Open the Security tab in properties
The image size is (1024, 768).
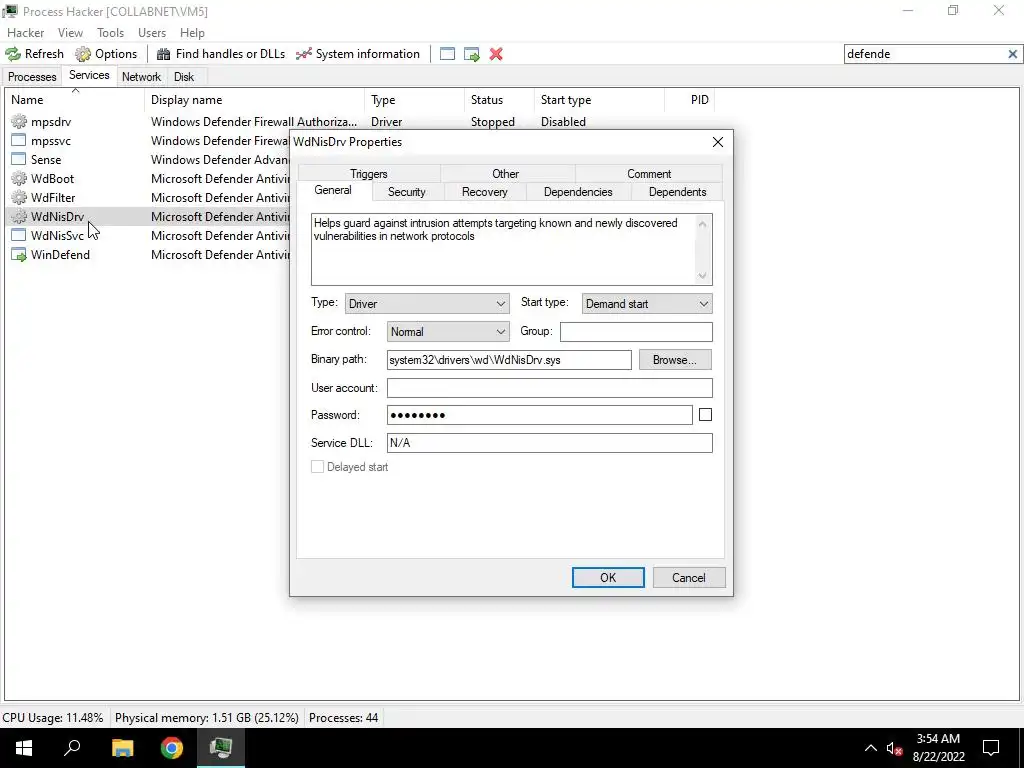coord(407,192)
